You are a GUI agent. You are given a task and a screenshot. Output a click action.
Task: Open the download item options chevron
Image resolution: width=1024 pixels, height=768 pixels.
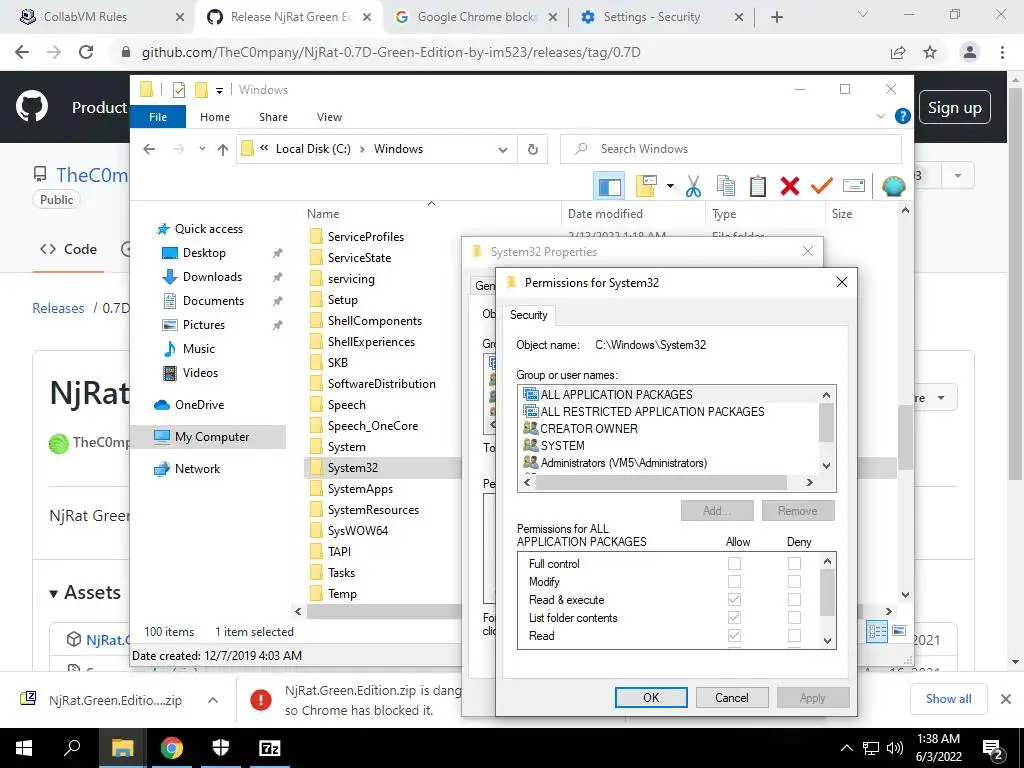pyautogui.click(x=212, y=700)
